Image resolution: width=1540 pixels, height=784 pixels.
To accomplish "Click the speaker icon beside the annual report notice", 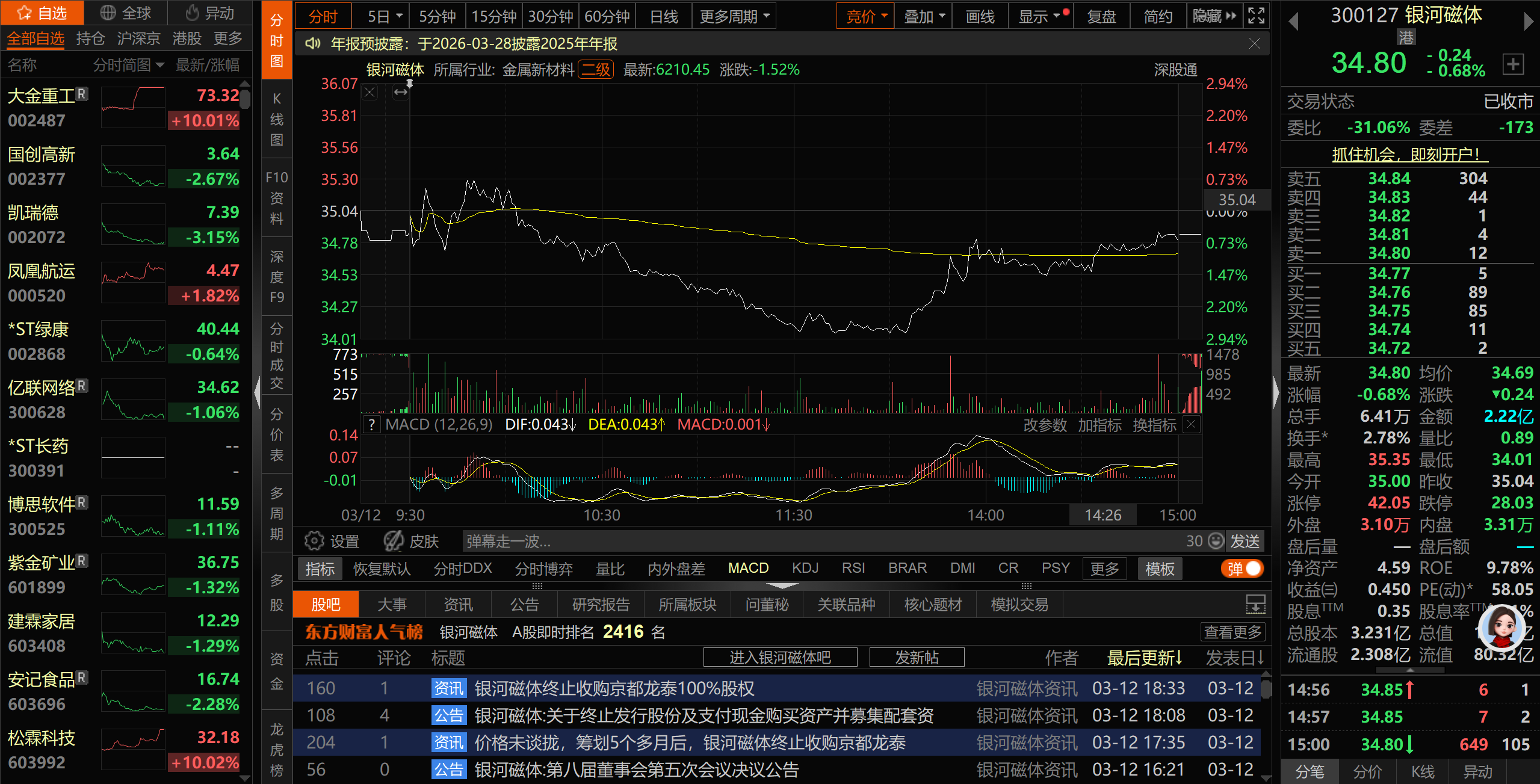I will click(x=312, y=44).
